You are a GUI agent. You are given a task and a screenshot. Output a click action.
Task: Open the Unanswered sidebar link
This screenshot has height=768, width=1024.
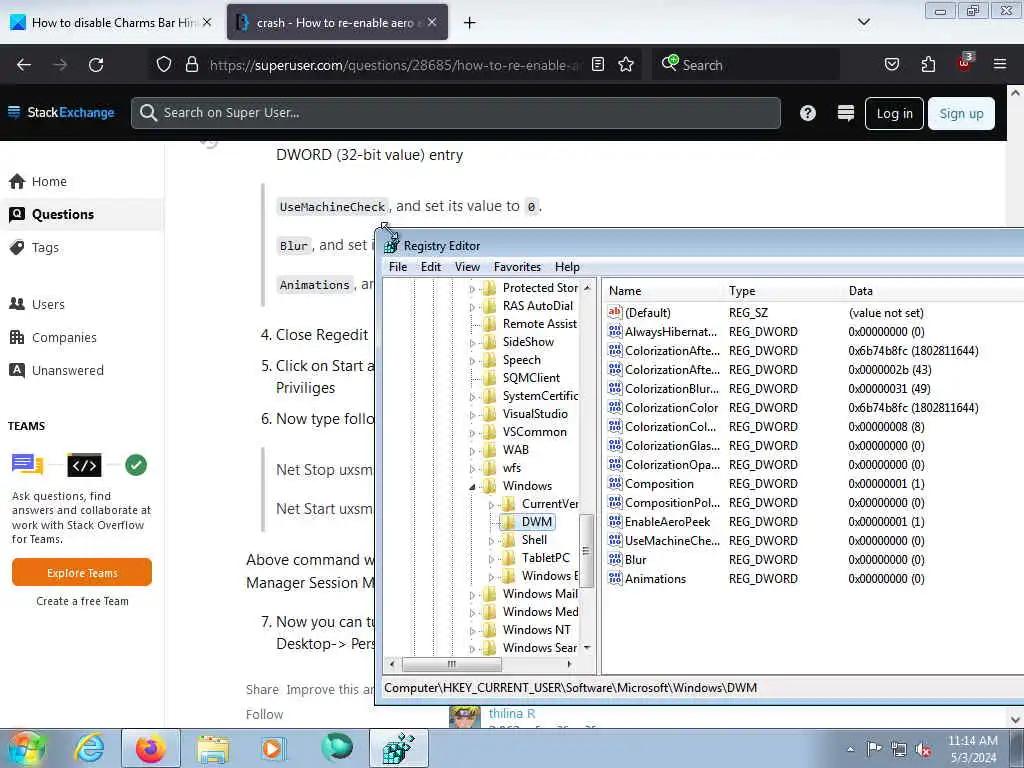[x=67, y=370]
